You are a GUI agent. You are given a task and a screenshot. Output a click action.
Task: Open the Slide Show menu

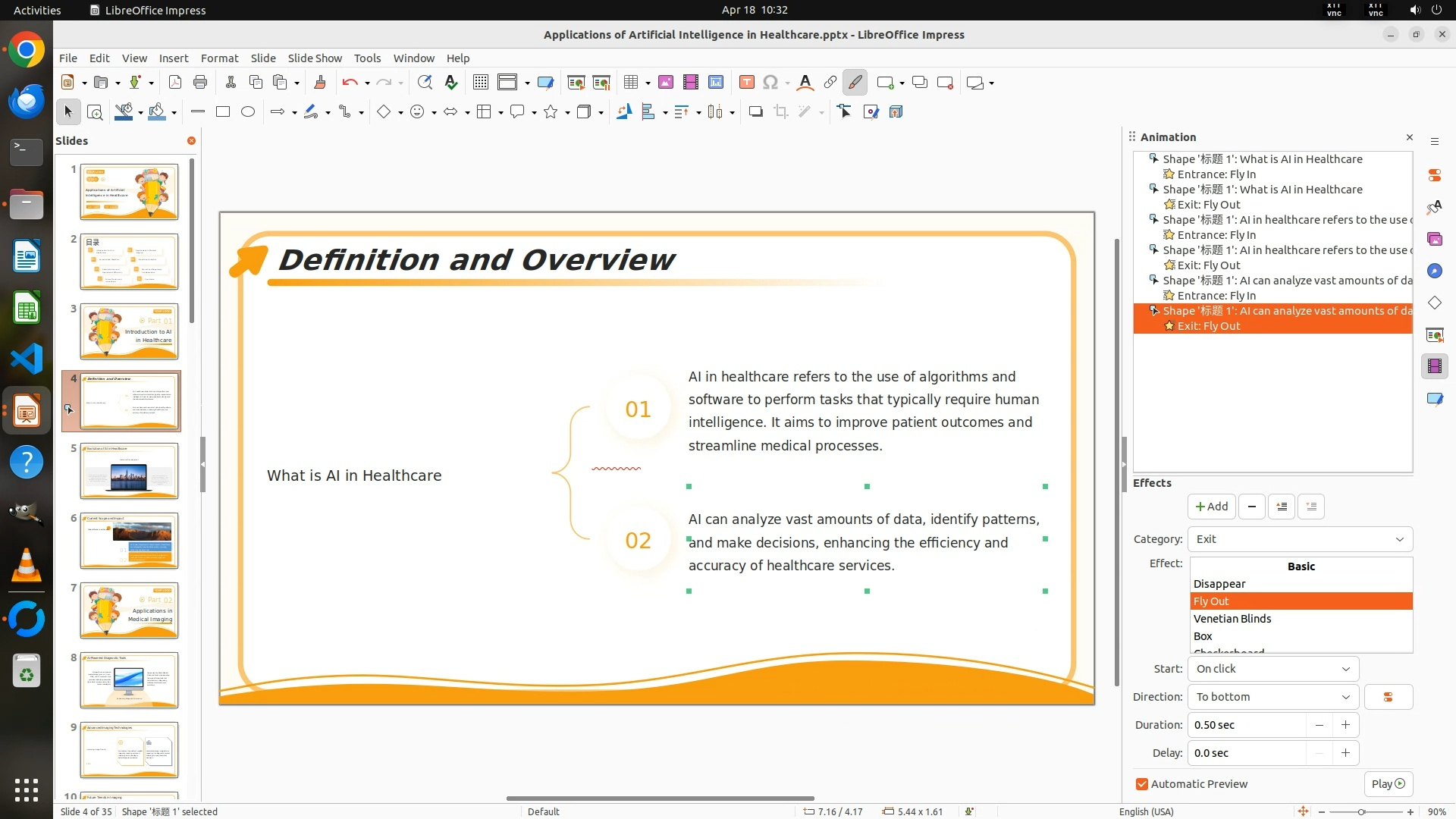[x=315, y=58]
